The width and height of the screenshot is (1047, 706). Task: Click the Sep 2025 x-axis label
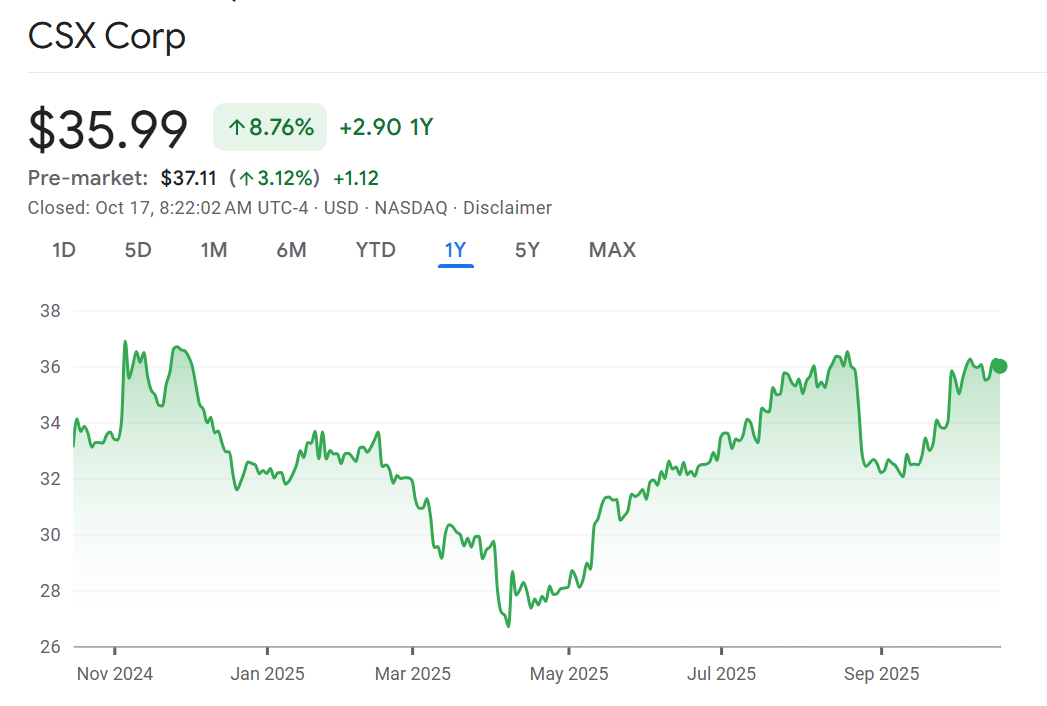tap(881, 674)
